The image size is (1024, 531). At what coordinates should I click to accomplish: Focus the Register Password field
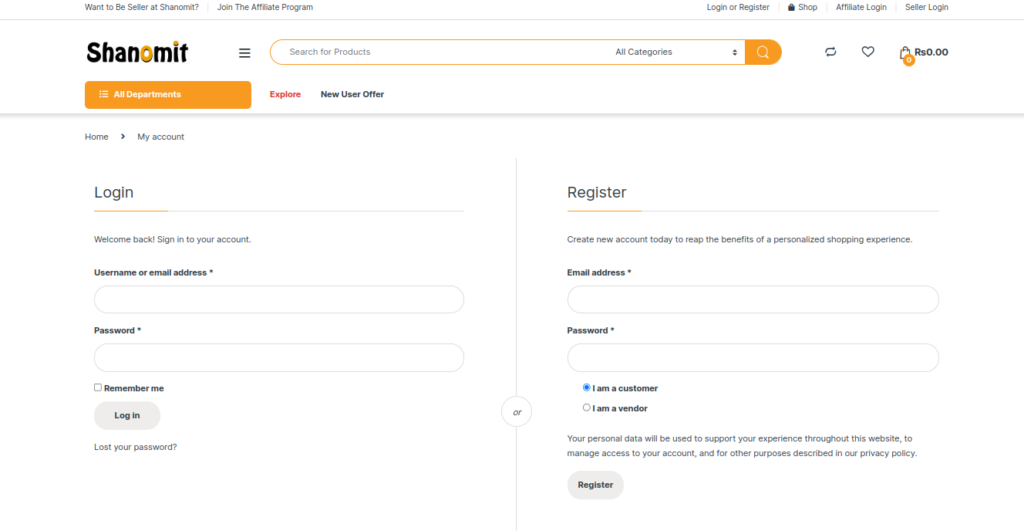[753, 358]
